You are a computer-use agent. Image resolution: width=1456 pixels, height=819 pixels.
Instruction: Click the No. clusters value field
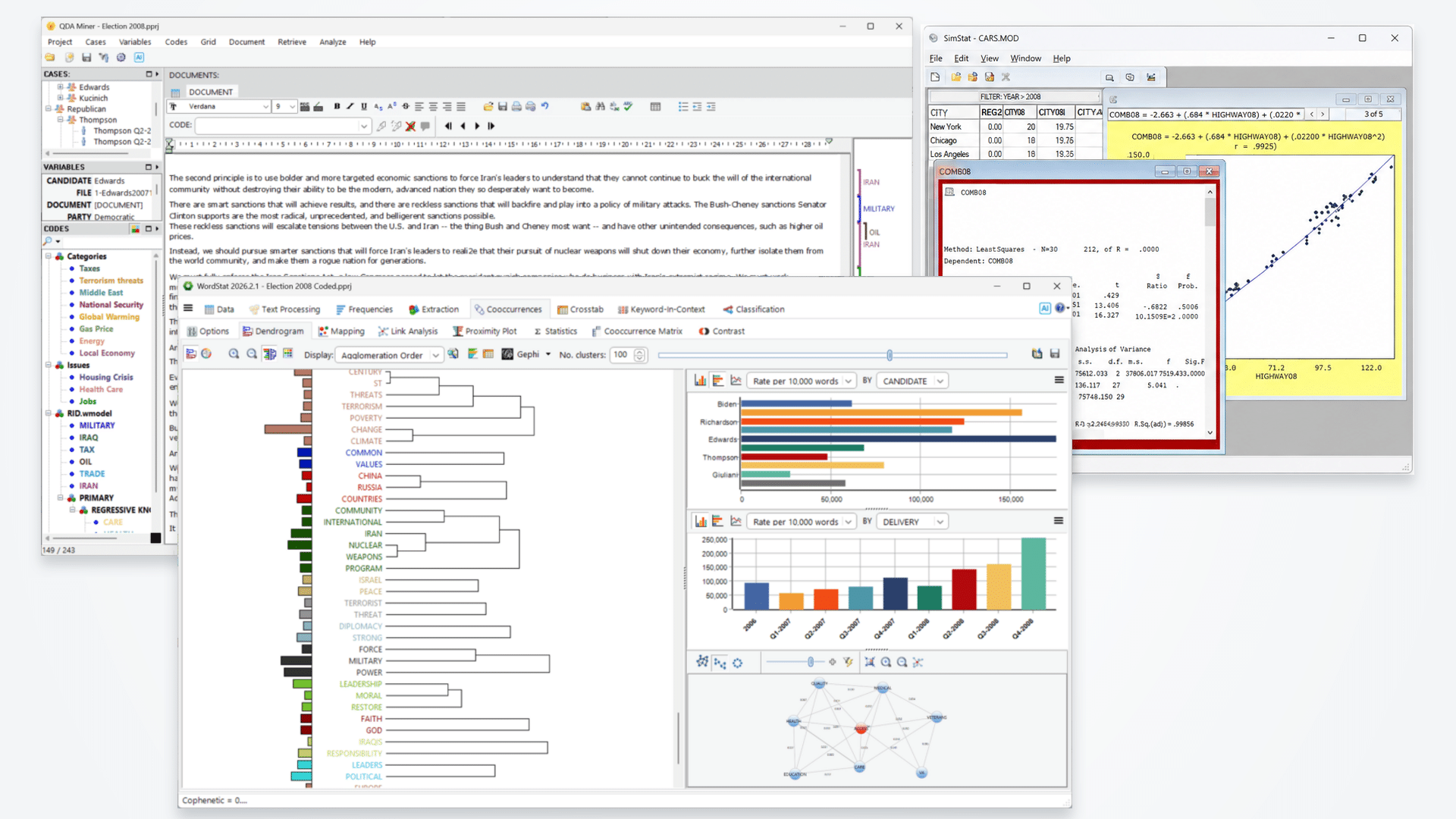coord(621,355)
